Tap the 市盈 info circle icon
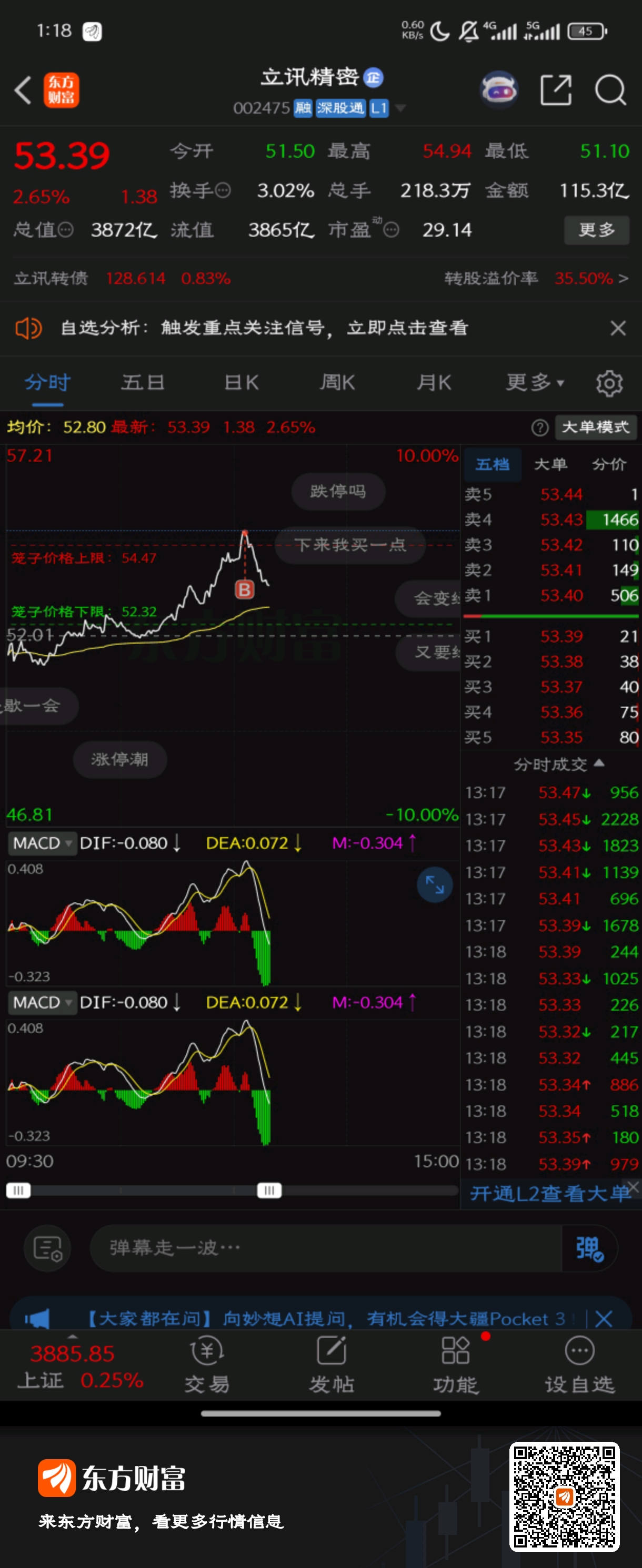The height and width of the screenshot is (1568, 642). pyautogui.click(x=392, y=229)
